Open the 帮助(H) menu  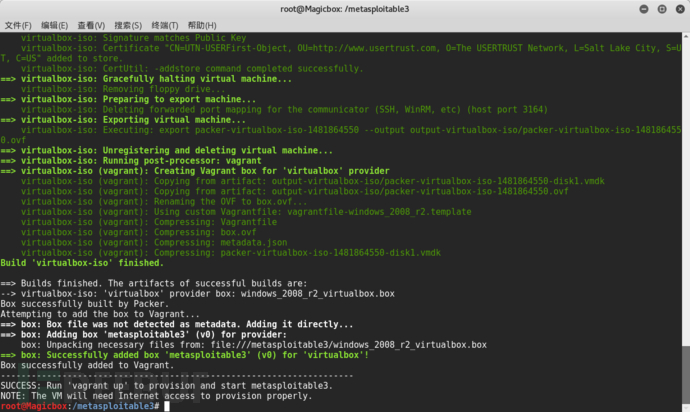[x=202, y=26]
